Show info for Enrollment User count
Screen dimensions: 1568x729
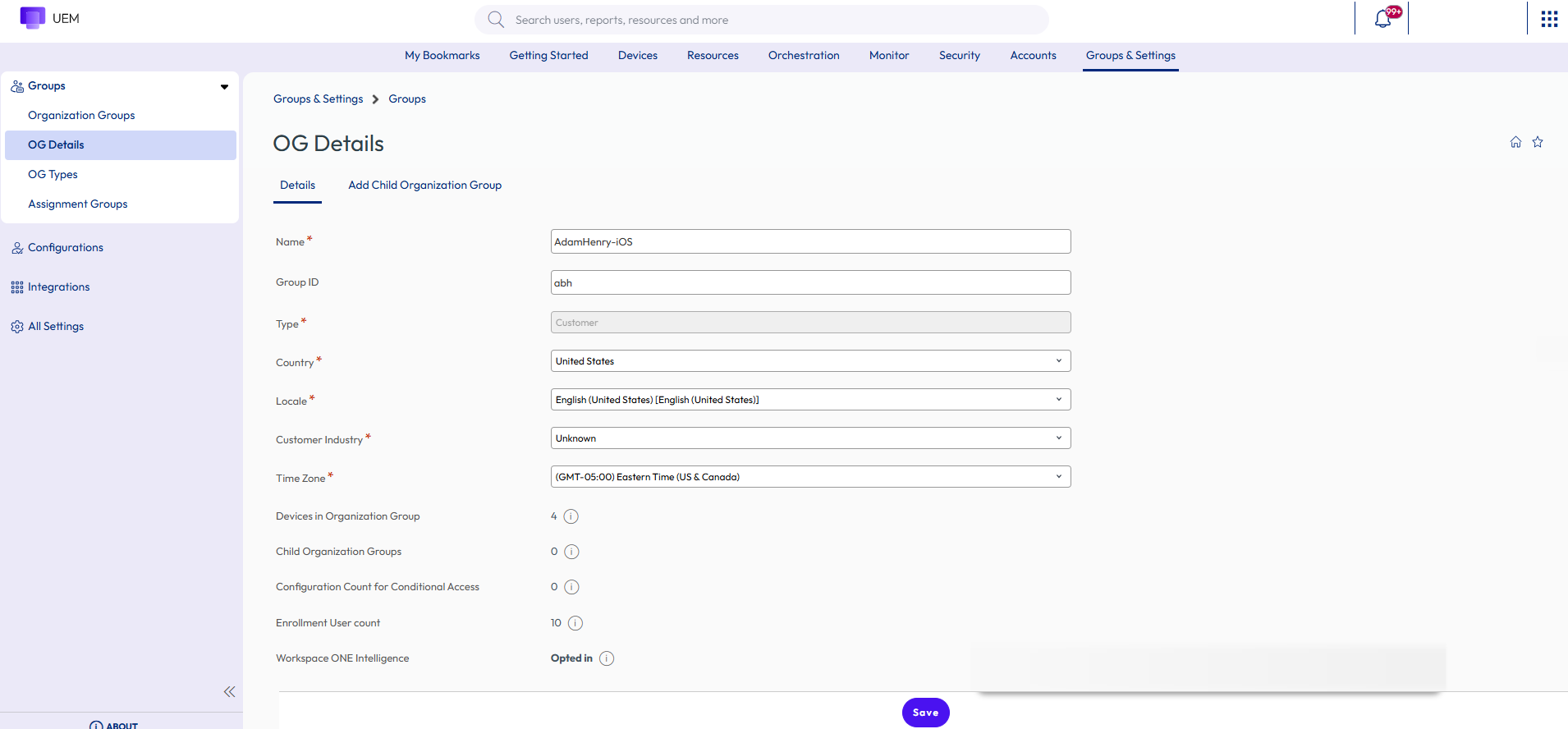pyautogui.click(x=575, y=623)
